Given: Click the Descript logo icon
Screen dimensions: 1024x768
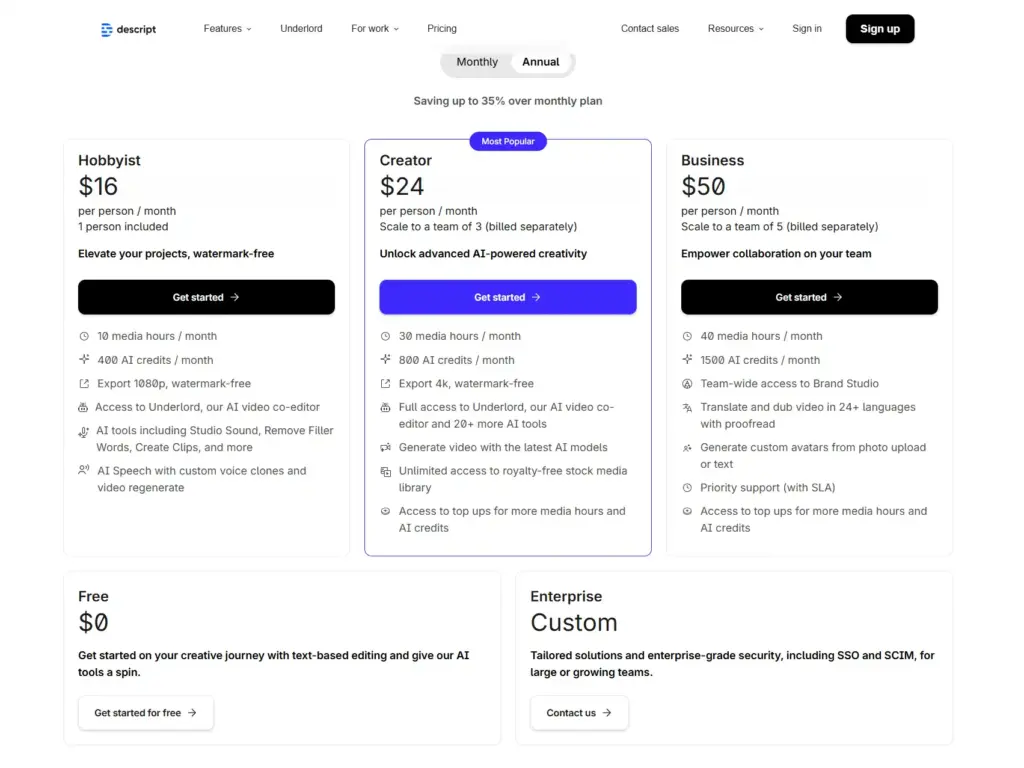Looking at the screenshot, I should (x=107, y=29).
